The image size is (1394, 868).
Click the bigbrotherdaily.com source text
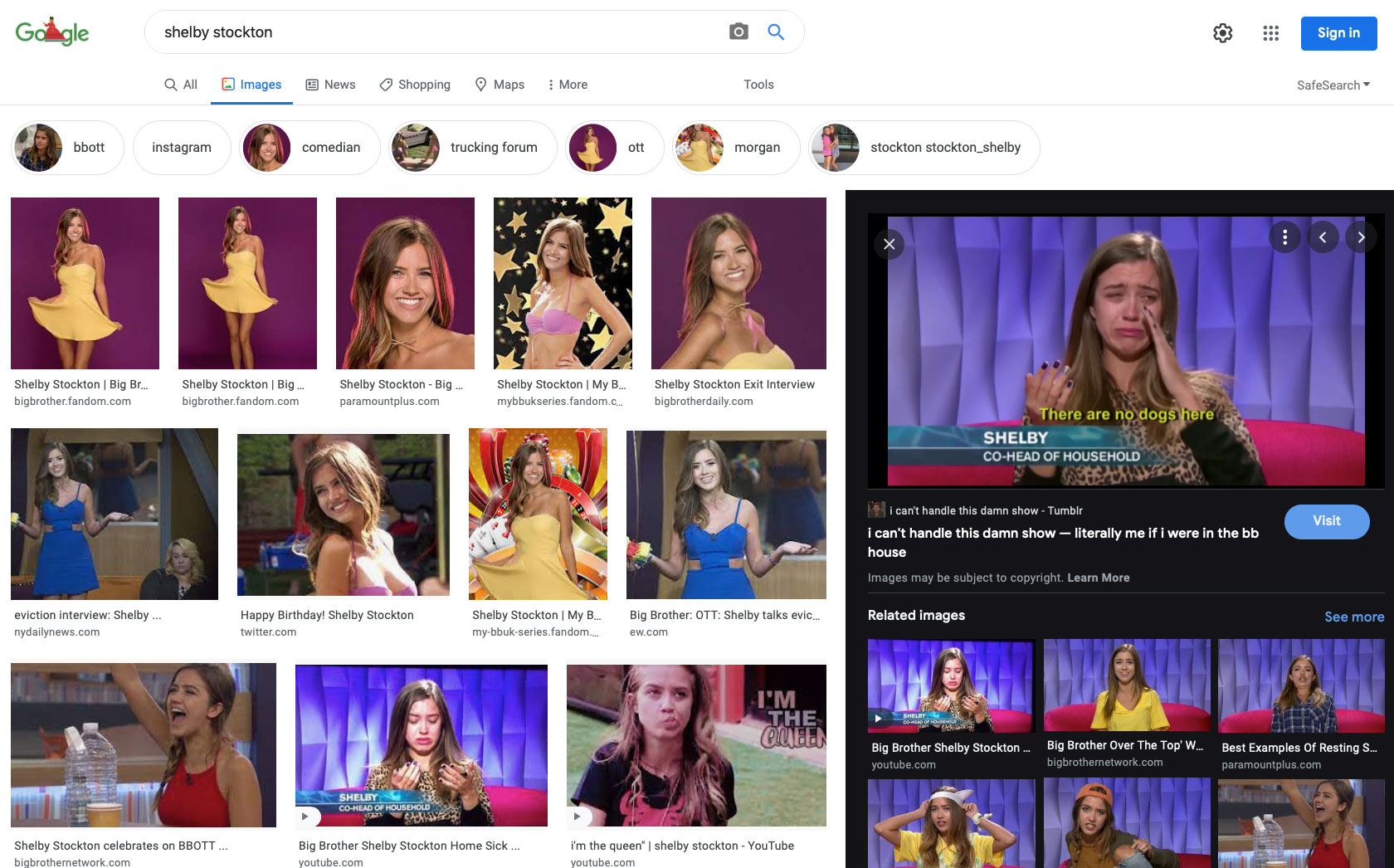click(704, 401)
